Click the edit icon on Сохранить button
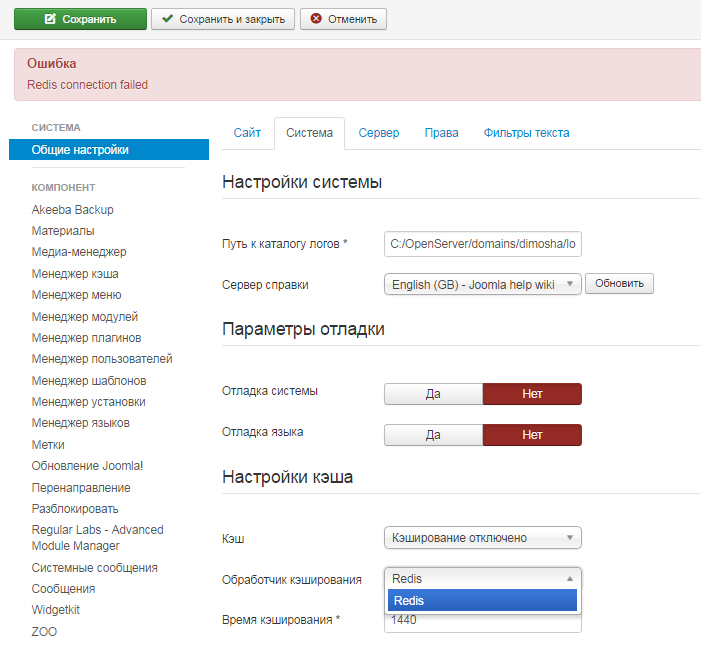The height and width of the screenshot is (649, 701). tap(49, 19)
